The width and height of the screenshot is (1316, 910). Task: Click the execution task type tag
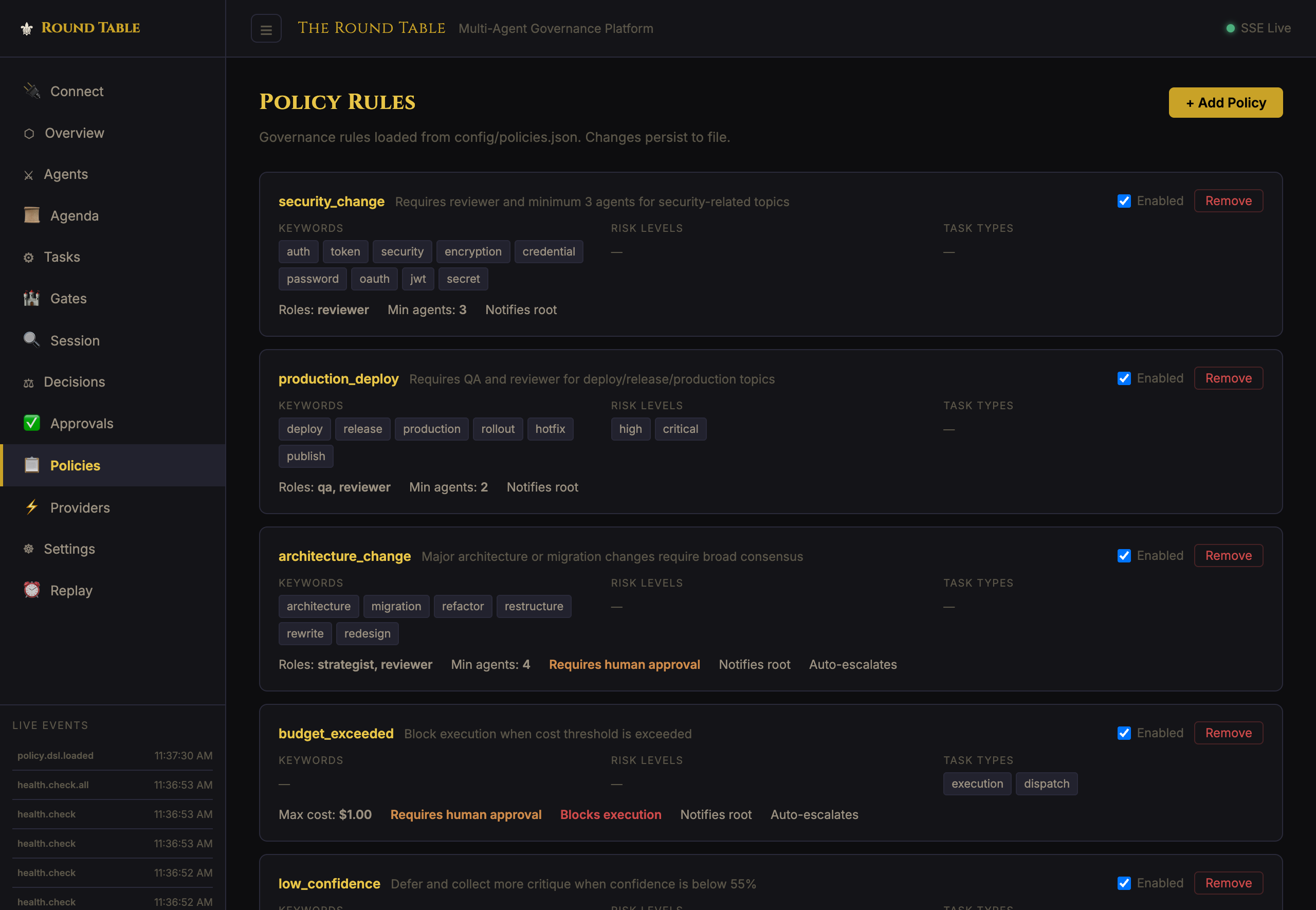pyautogui.click(x=977, y=784)
